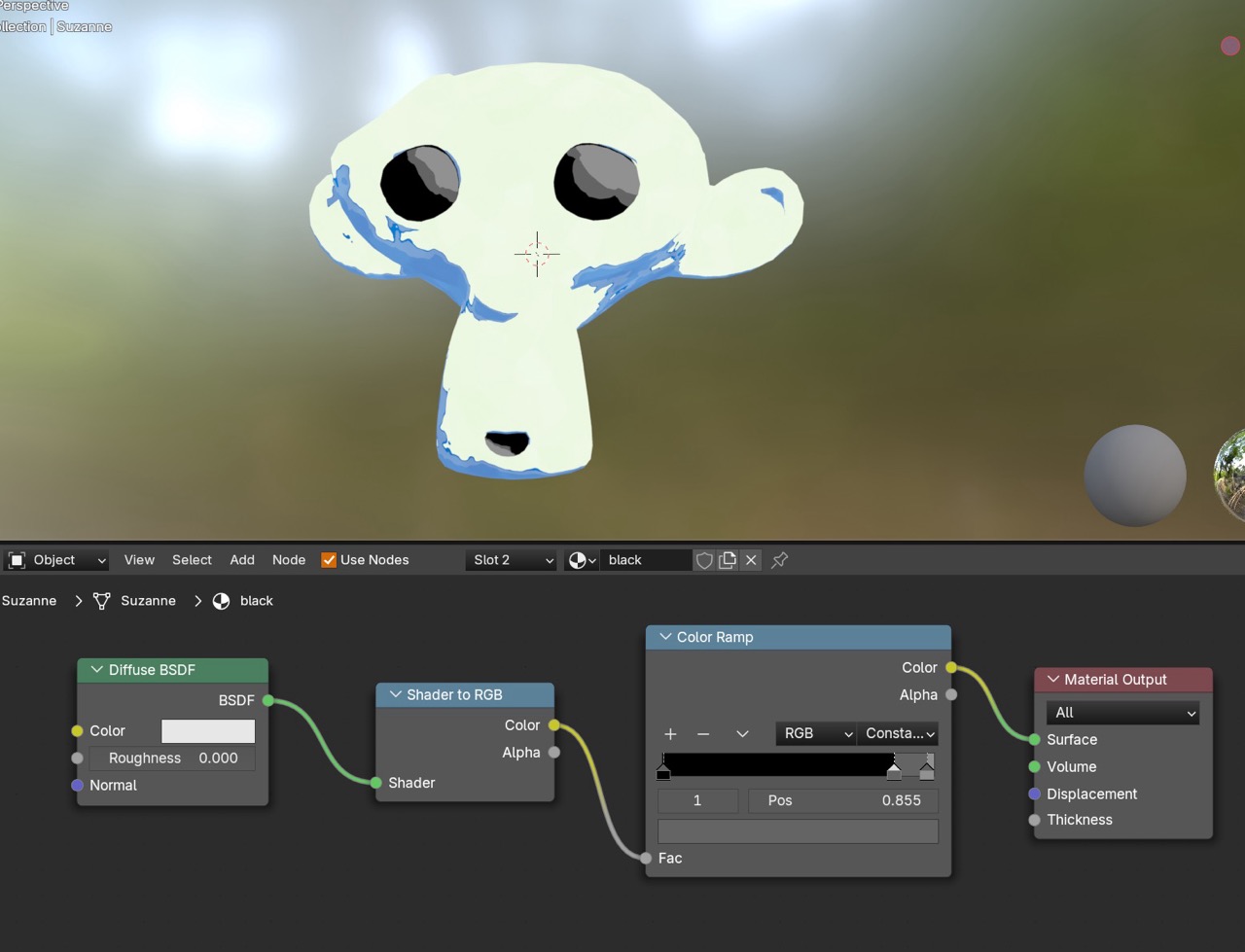Screen dimensions: 1245x952
Task: Open the Constant interpolation dropdown
Action: [898, 733]
